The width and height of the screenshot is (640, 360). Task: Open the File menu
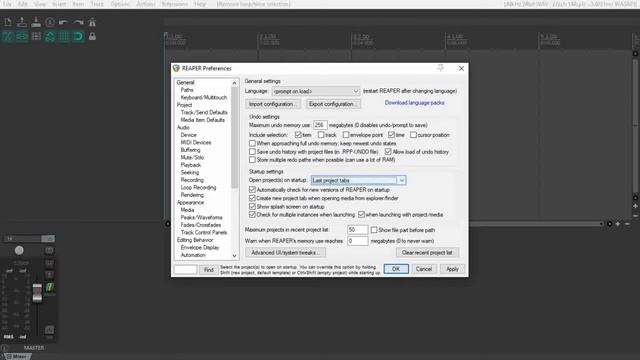tap(7, 4)
